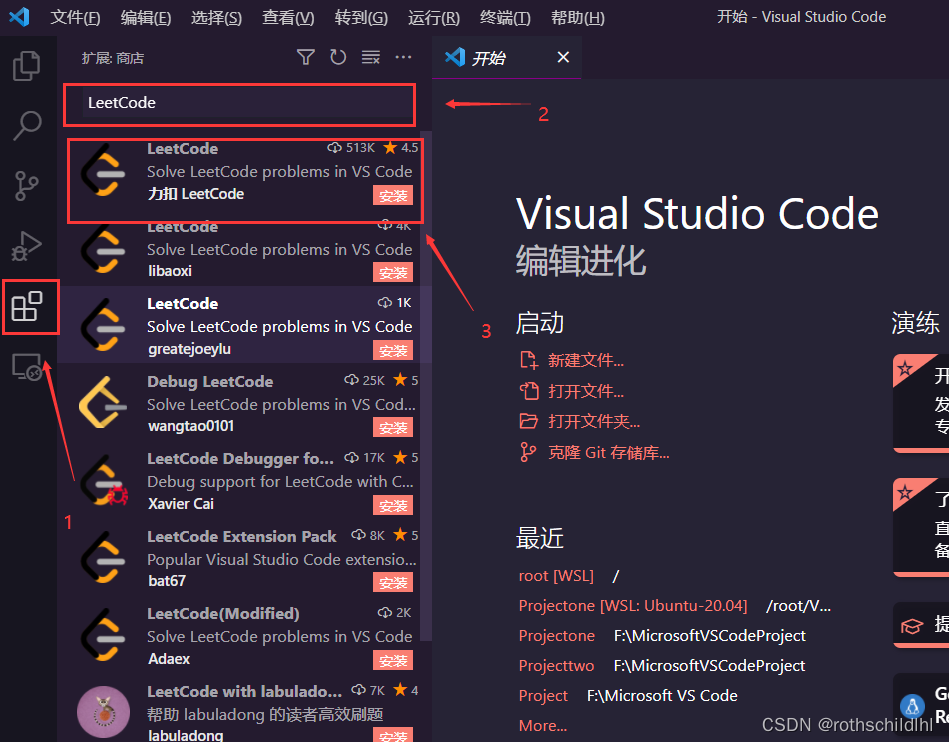The image size is (949, 742).
Task: Click labuladong extension avatar icon
Action: (103, 712)
